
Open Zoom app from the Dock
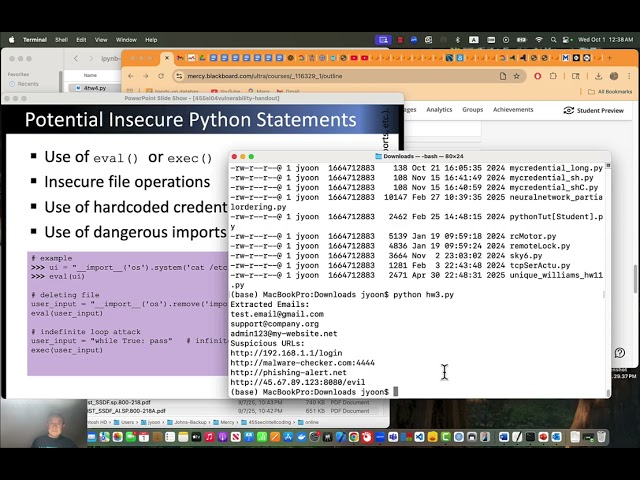(380, 437)
